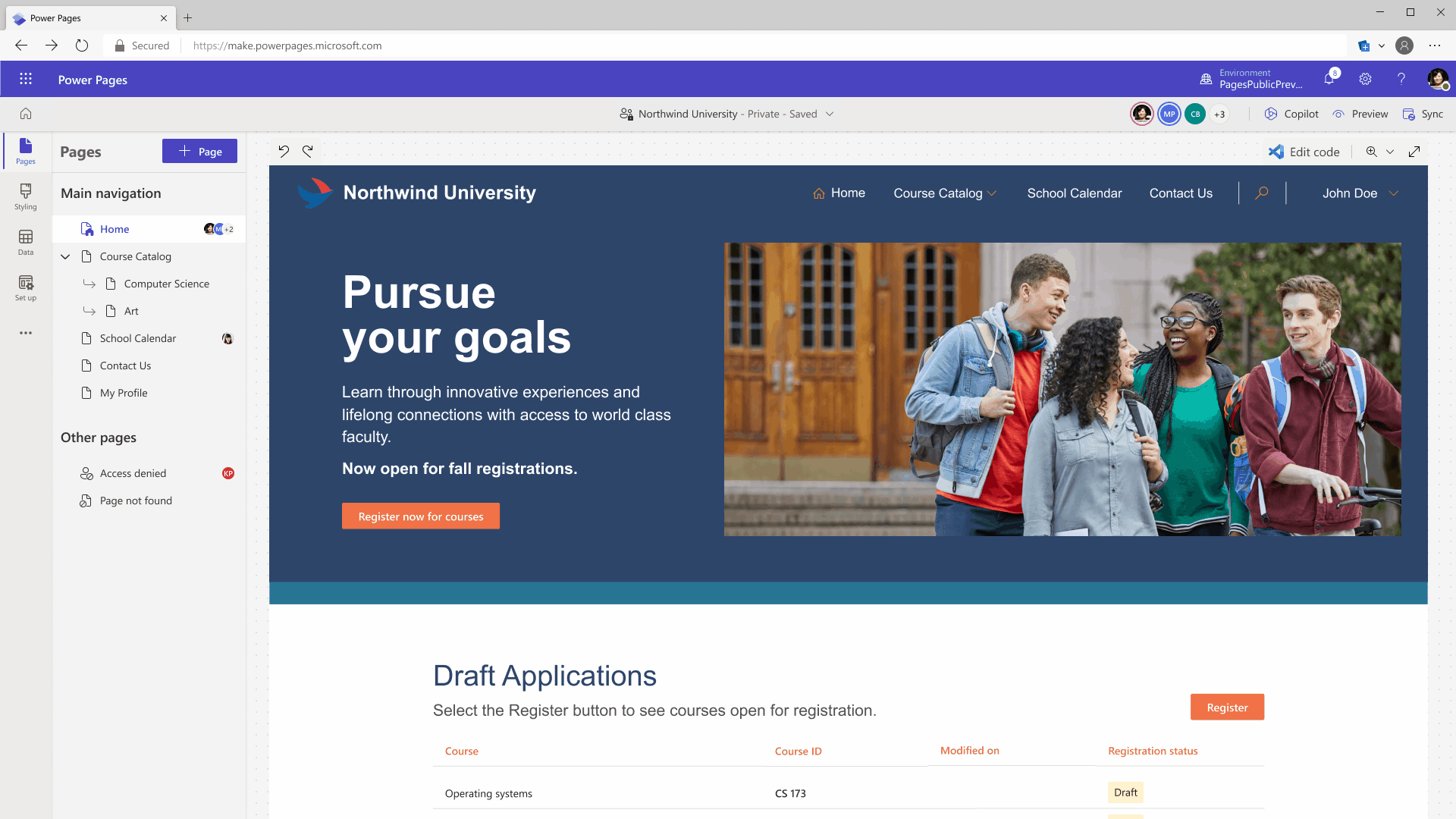Open the Data workspace
The image size is (1456, 819).
(25, 241)
